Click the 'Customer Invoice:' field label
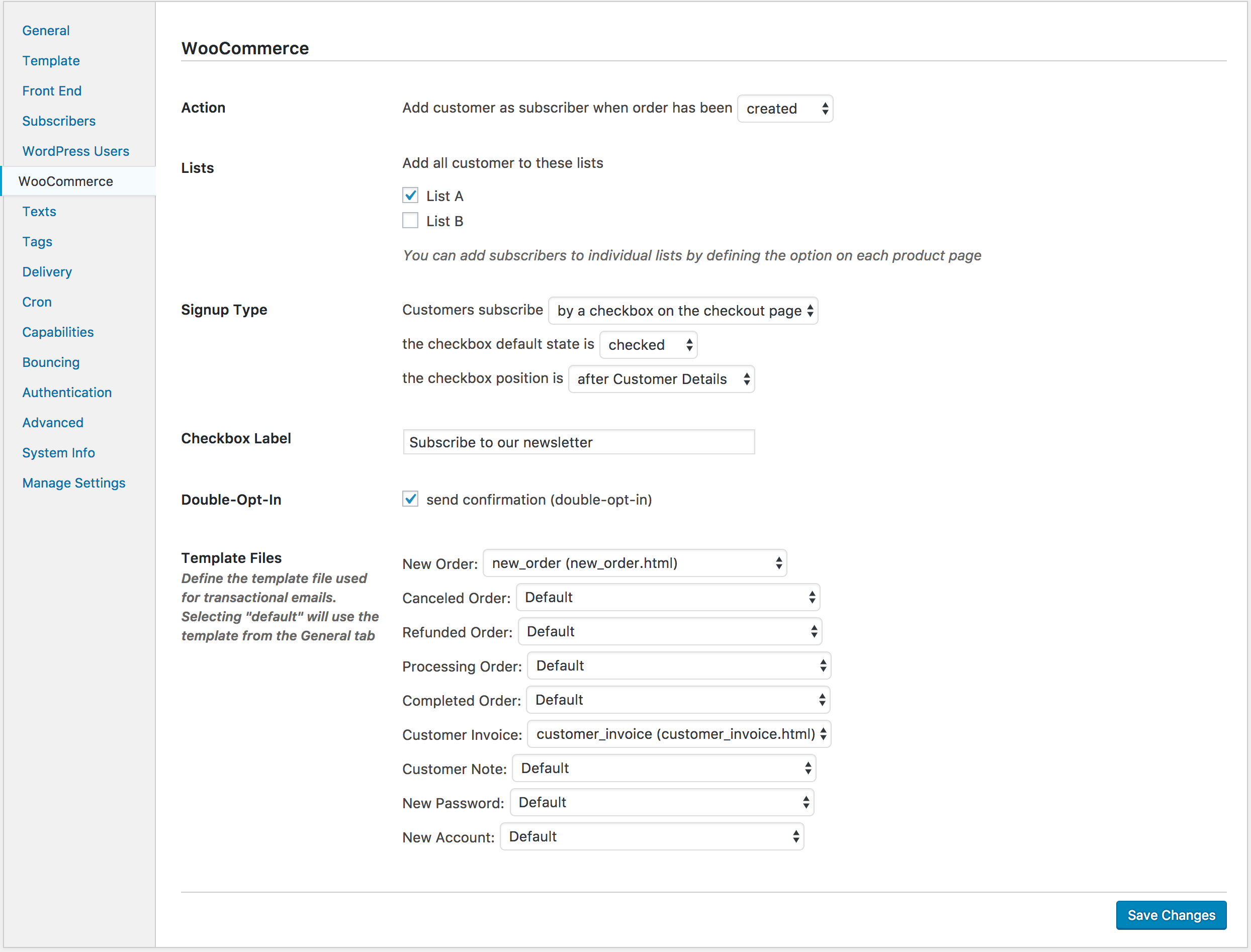The width and height of the screenshot is (1251, 952). (462, 735)
